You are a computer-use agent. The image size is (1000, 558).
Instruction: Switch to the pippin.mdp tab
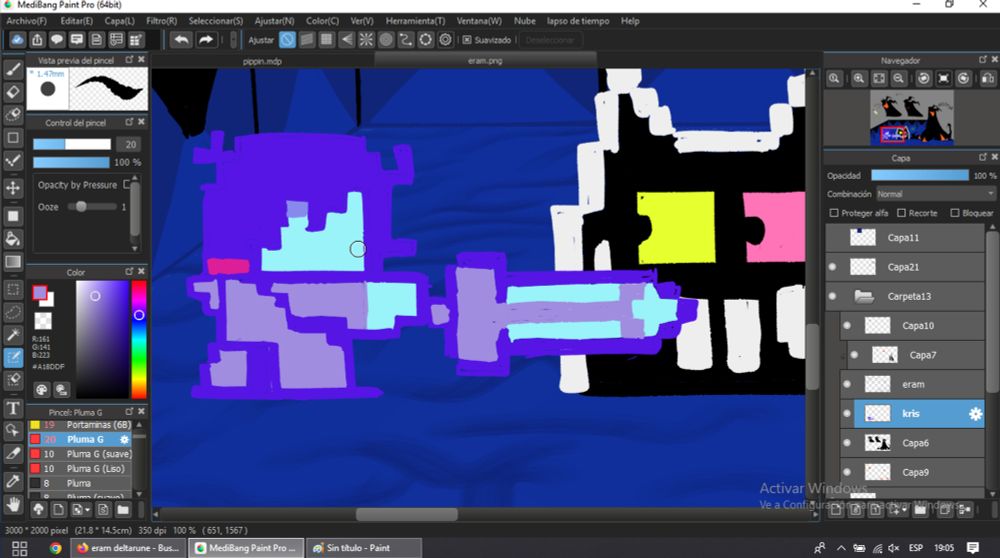tap(262, 61)
